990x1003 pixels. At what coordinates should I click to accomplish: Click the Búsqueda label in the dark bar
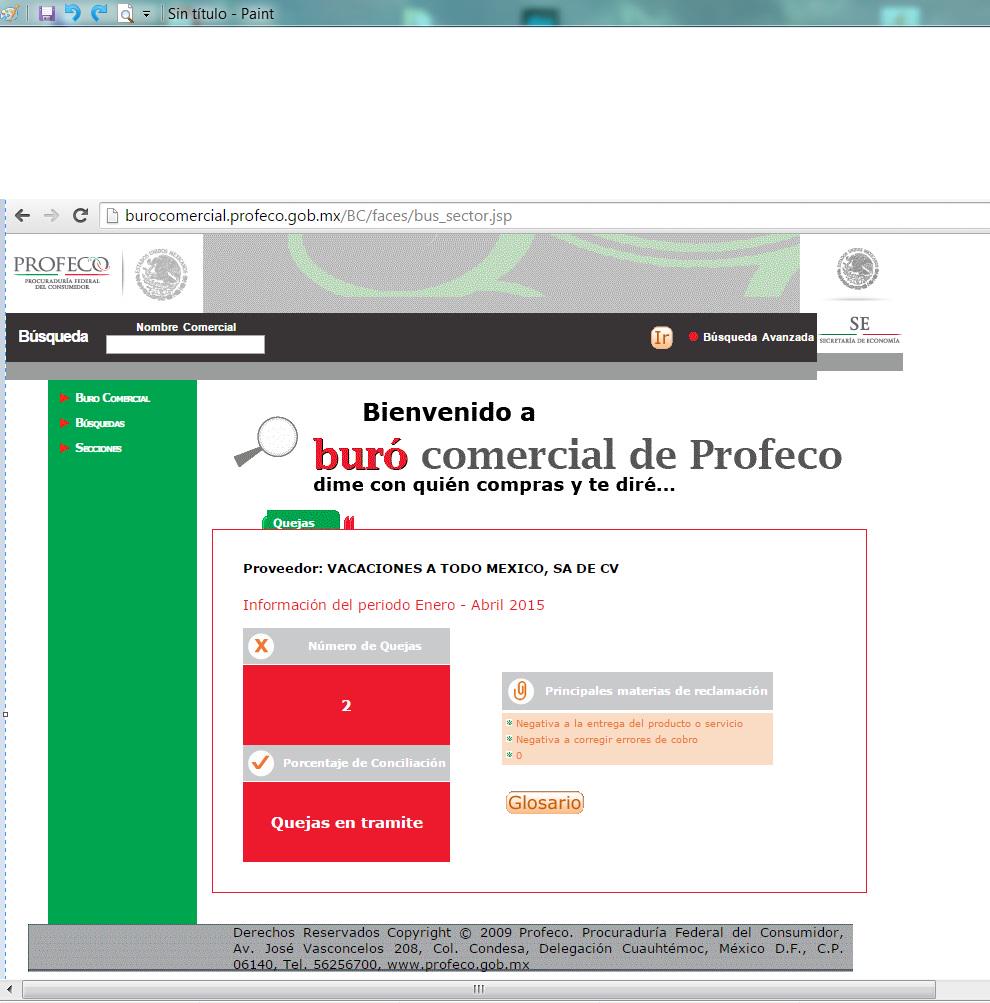point(53,336)
